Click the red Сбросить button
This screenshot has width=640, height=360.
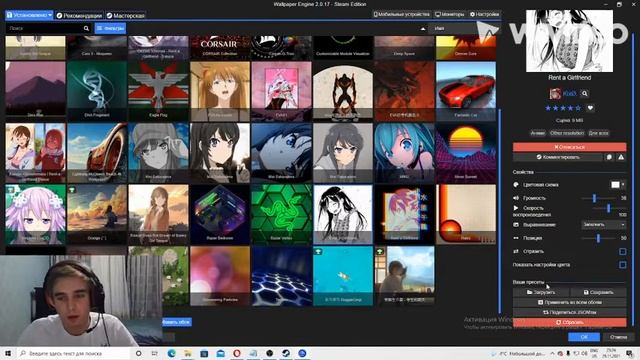coord(569,322)
